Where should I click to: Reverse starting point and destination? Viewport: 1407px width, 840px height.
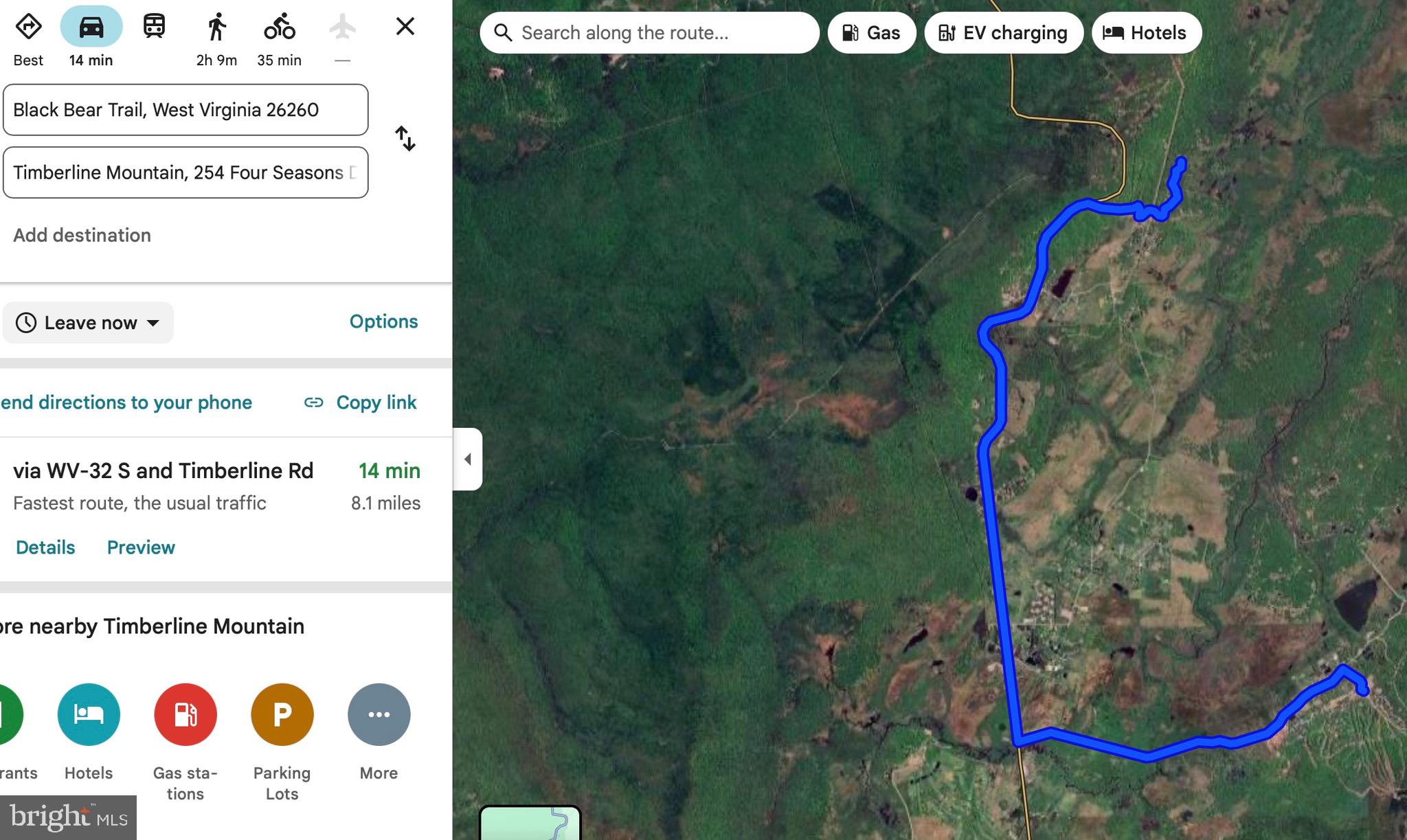[405, 139]
